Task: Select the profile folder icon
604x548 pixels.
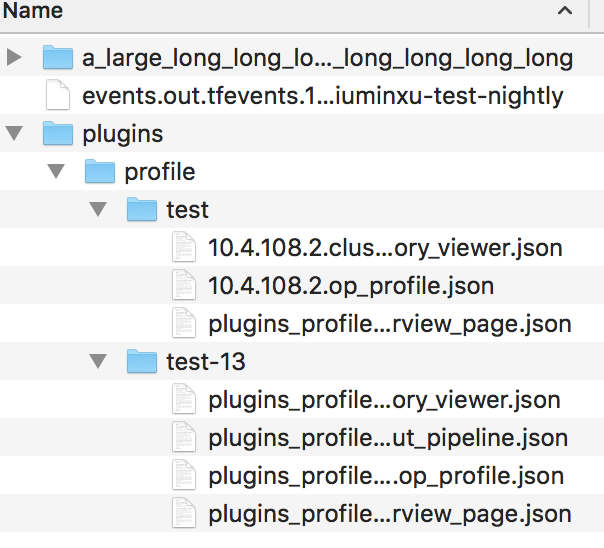Action: 100,171
